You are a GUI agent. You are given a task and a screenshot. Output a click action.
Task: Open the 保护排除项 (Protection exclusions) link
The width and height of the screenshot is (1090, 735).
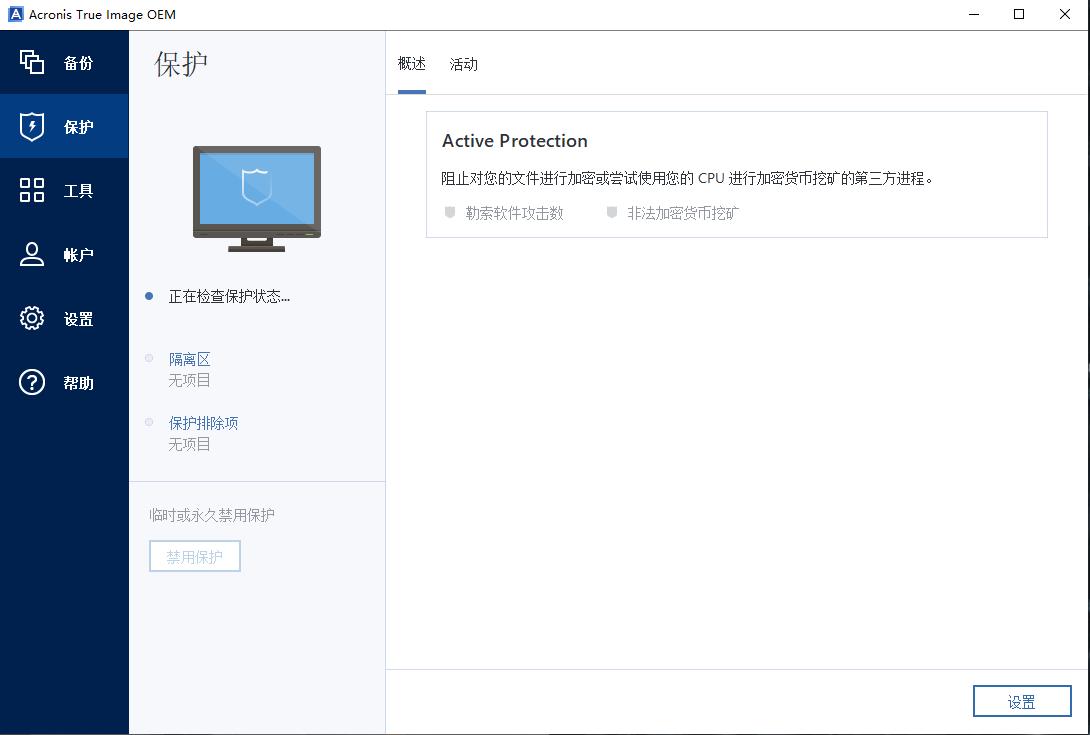[x=205, y=423]
